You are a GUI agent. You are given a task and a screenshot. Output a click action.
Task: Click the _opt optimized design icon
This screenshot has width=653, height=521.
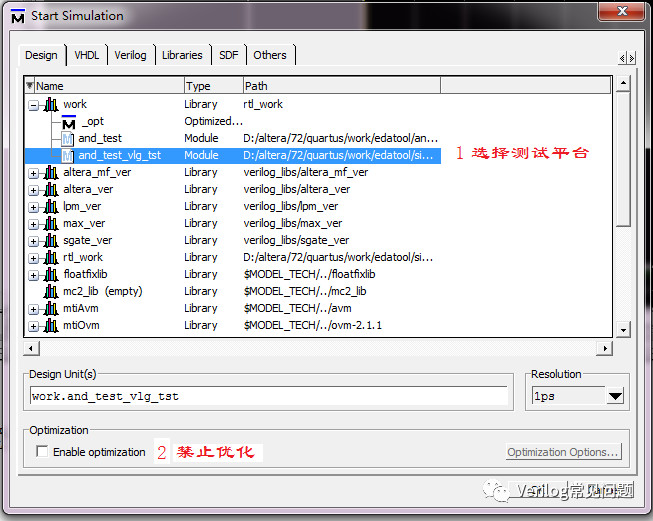pos(69,122)
